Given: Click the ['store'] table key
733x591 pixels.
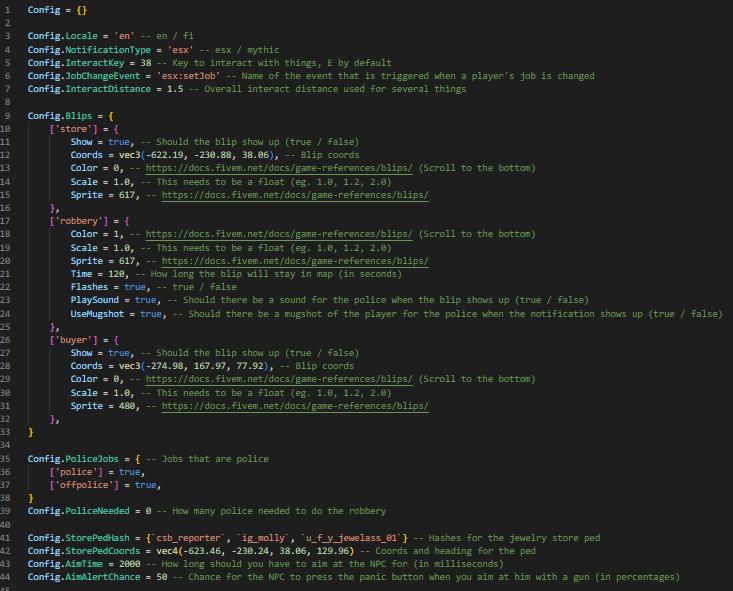Looking at the screenshot, I should (73, 129).
